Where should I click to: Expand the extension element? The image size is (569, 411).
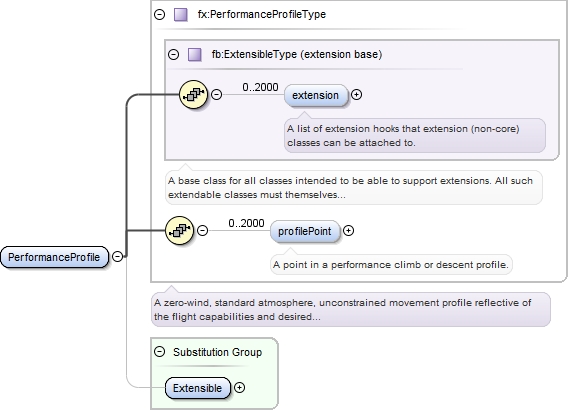357,95
